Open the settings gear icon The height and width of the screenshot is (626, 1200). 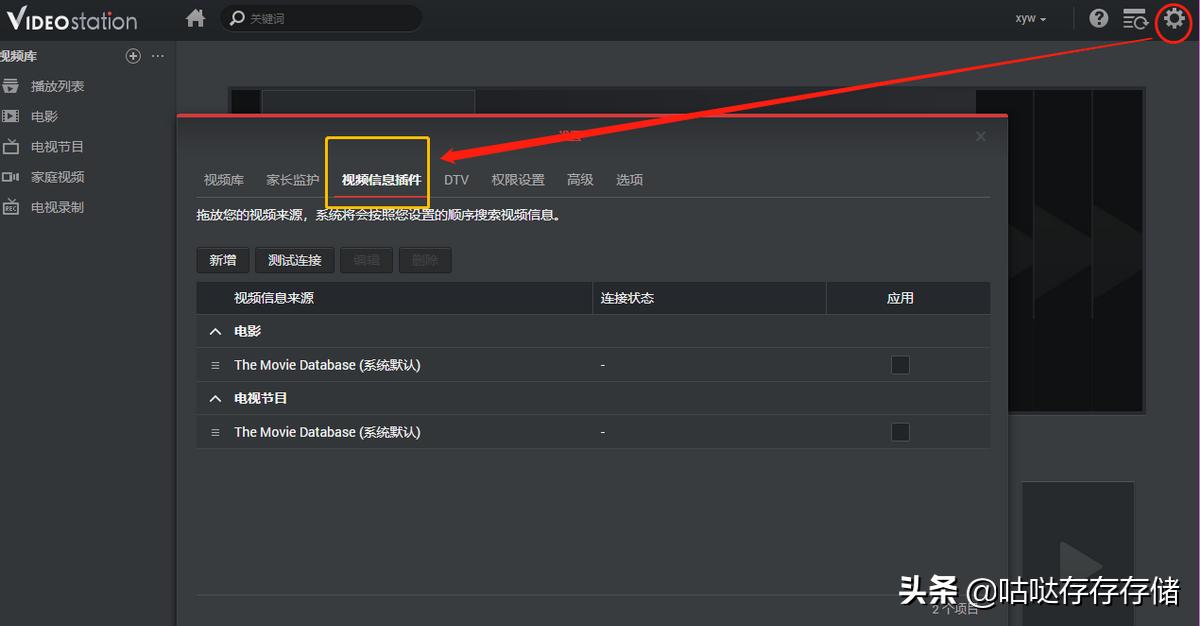1173,20
